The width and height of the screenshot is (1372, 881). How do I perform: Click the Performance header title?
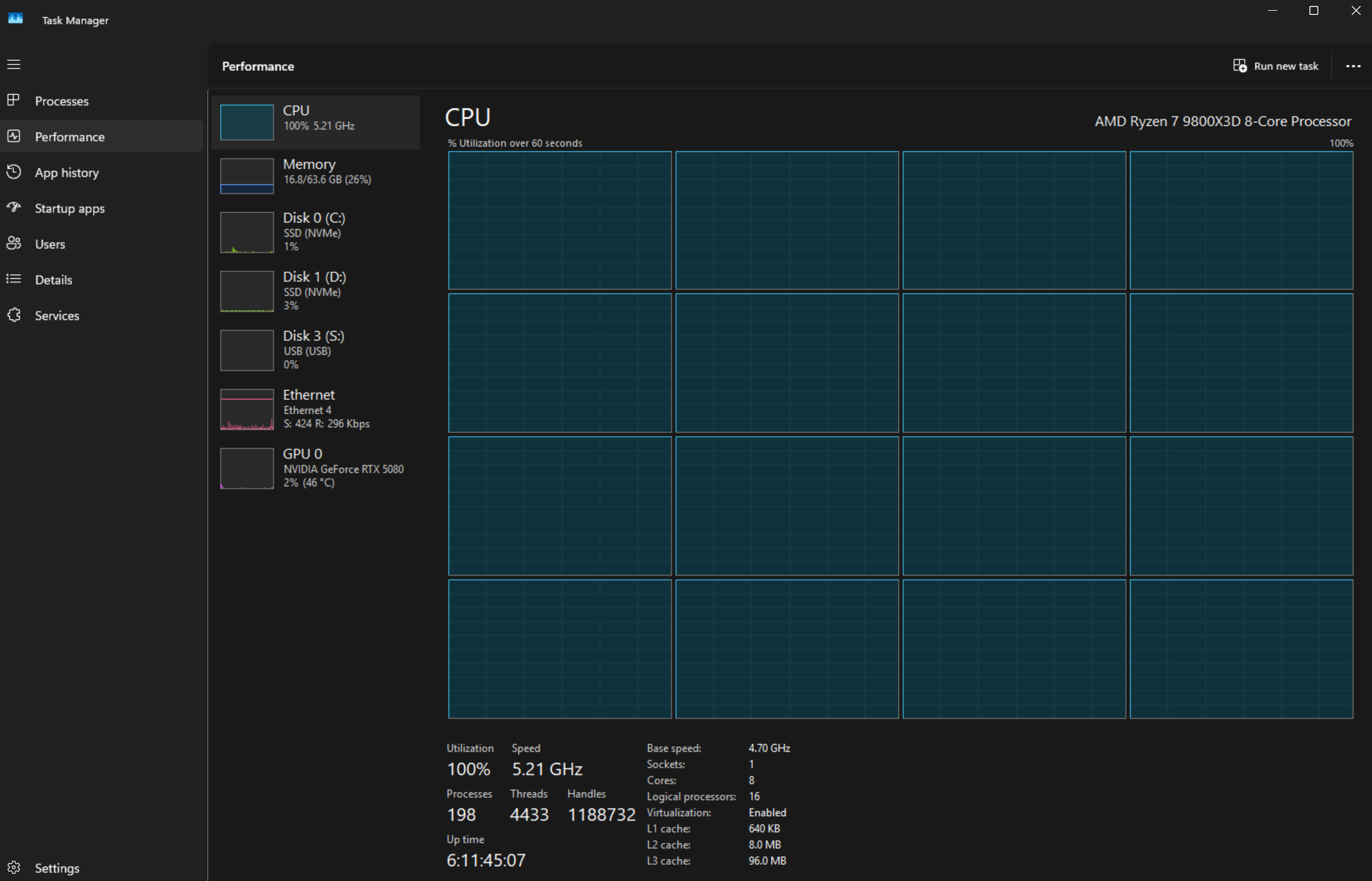258,66
